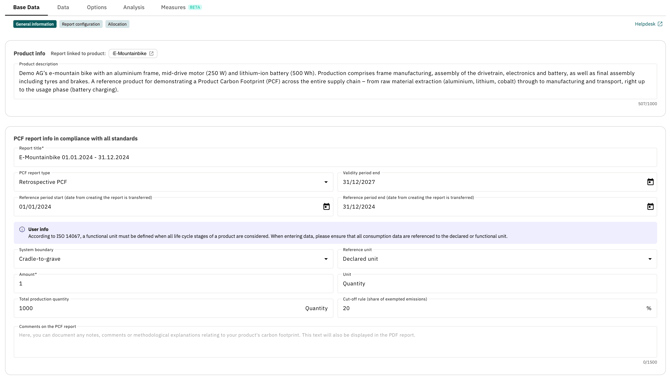Open calendar picker for Reference period start
670x381 pixels.
(326, 207)
